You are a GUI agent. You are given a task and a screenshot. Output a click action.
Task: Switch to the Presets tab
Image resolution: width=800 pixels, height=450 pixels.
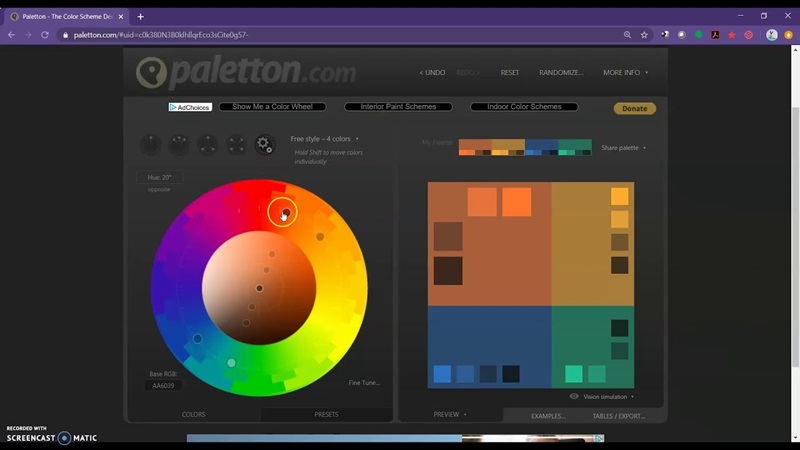point(326,414)
